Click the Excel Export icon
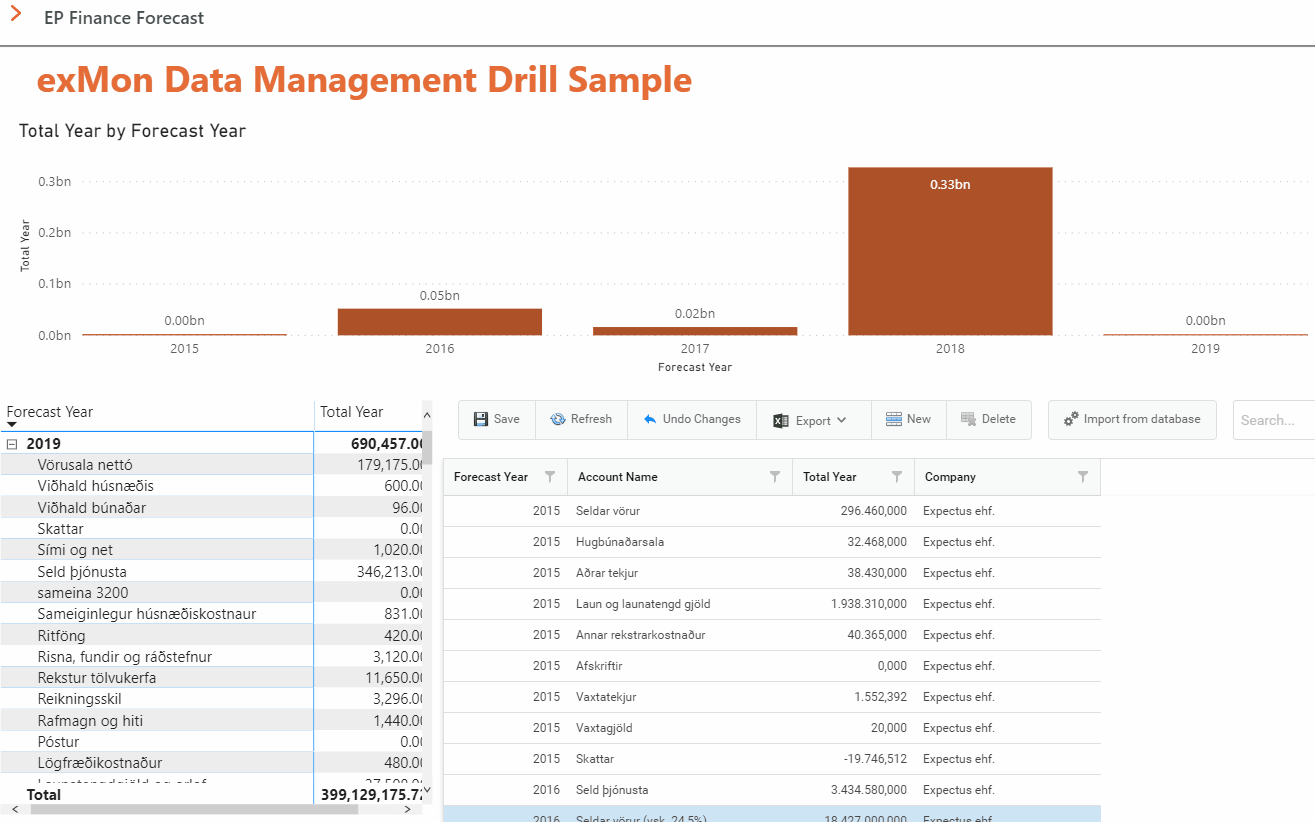Image resolution: width=1315 pixels, height=822 pixels. pyautogui.click(x=781, y=421)
